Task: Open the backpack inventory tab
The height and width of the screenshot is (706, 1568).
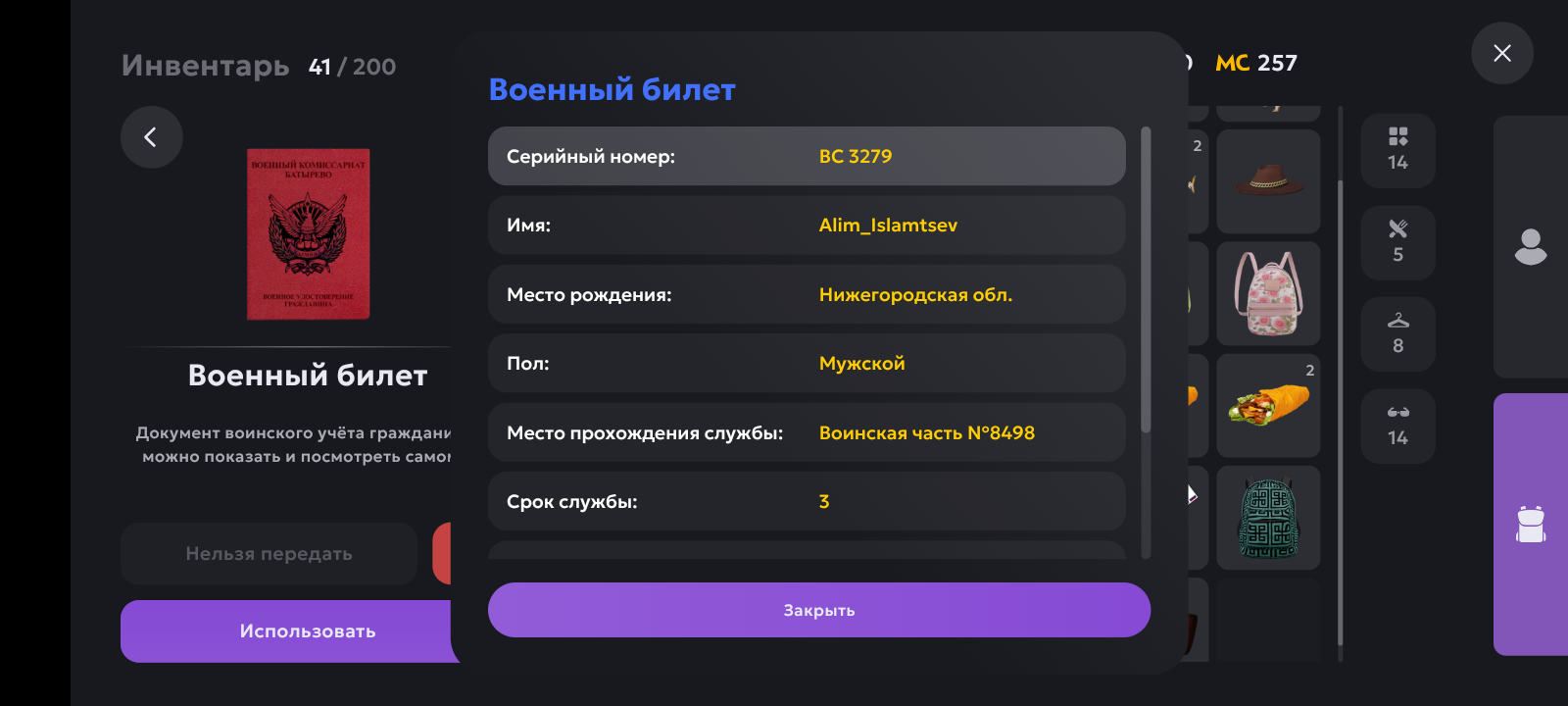Action: pos(1531,525)
